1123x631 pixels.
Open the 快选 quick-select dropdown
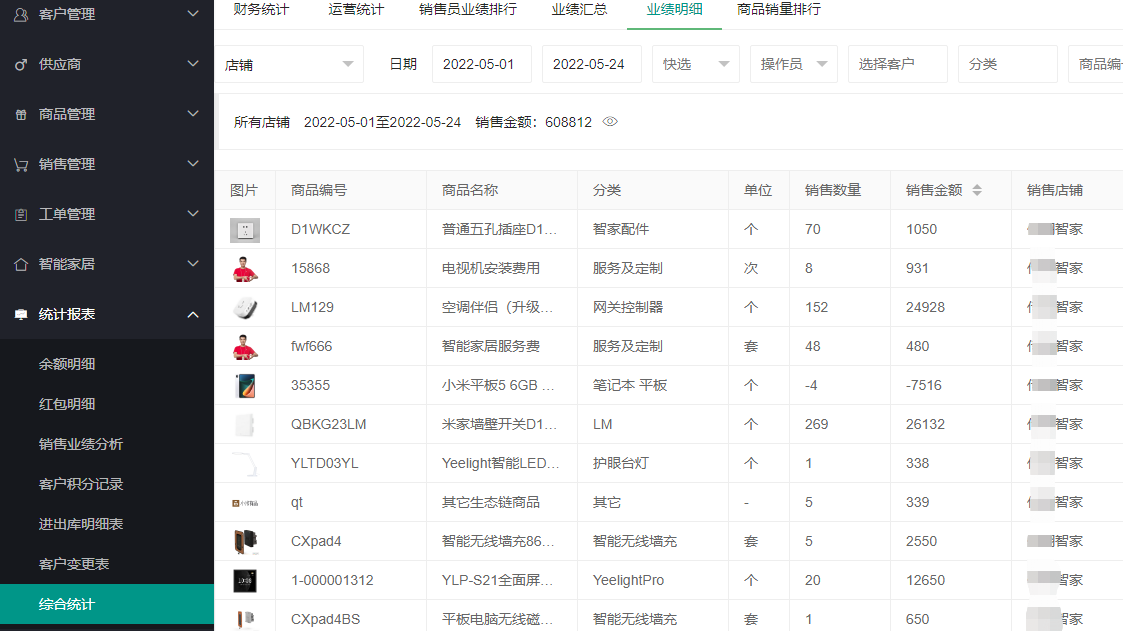(695, 64)
